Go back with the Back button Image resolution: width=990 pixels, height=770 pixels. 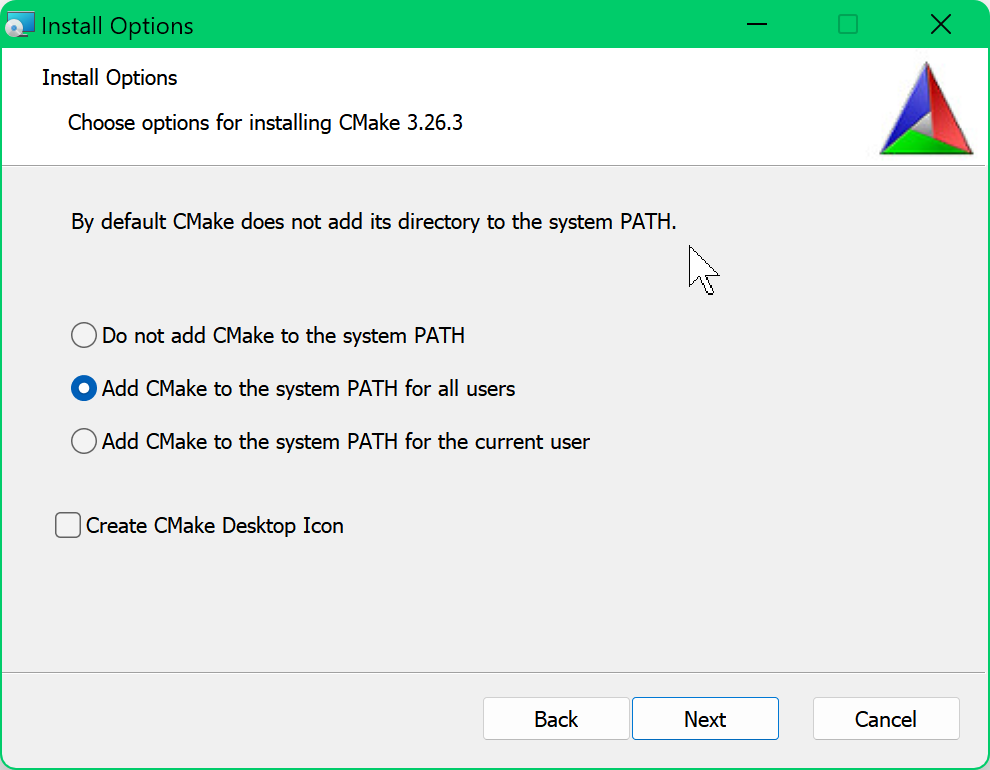[x=556, y=719]
